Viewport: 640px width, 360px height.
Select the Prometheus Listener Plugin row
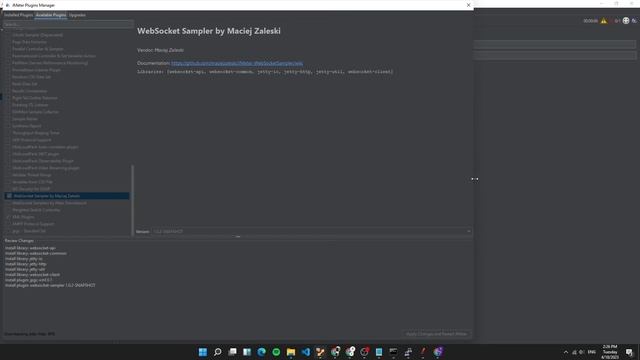click(67, 70)
